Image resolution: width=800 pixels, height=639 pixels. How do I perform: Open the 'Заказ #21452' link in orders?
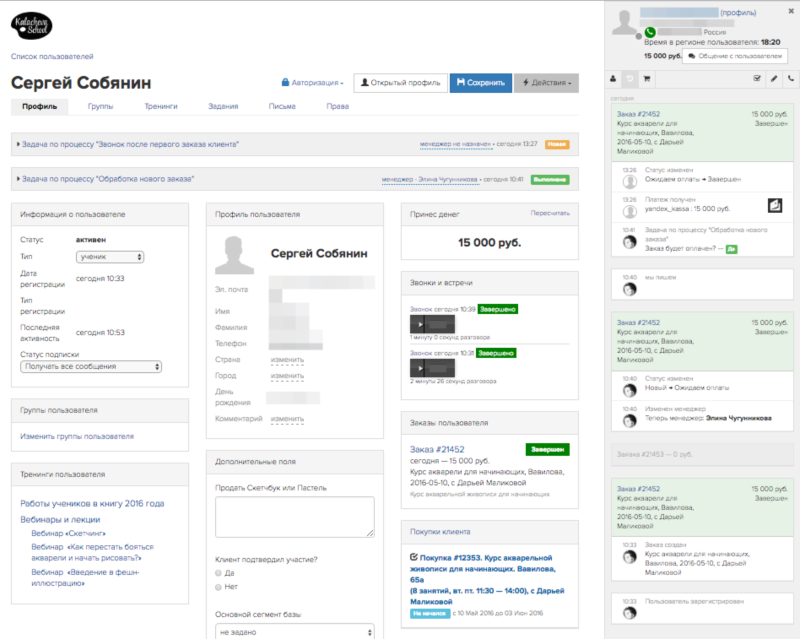click(437, 449)
